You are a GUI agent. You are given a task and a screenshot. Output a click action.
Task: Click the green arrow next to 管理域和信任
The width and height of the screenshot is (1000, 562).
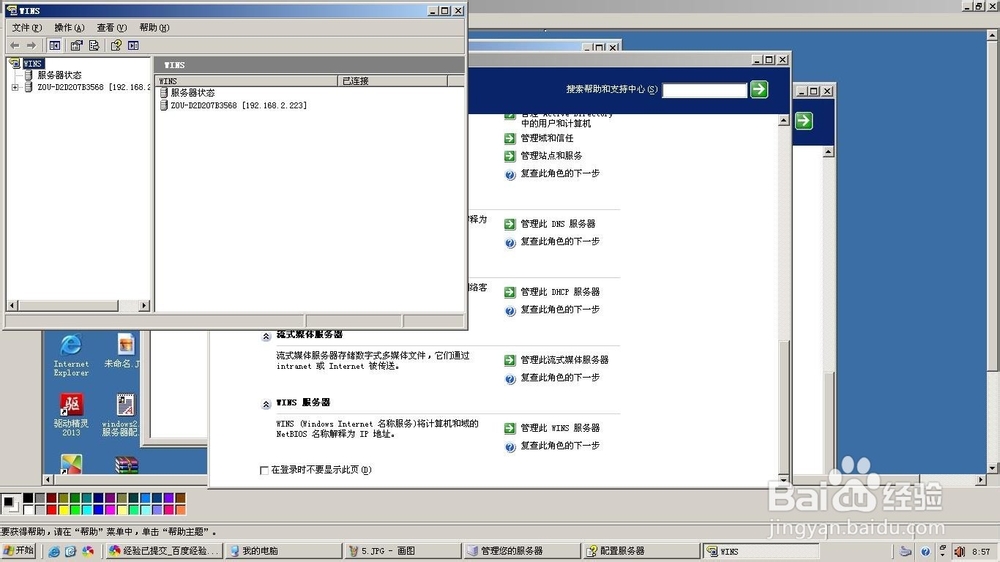510,138
